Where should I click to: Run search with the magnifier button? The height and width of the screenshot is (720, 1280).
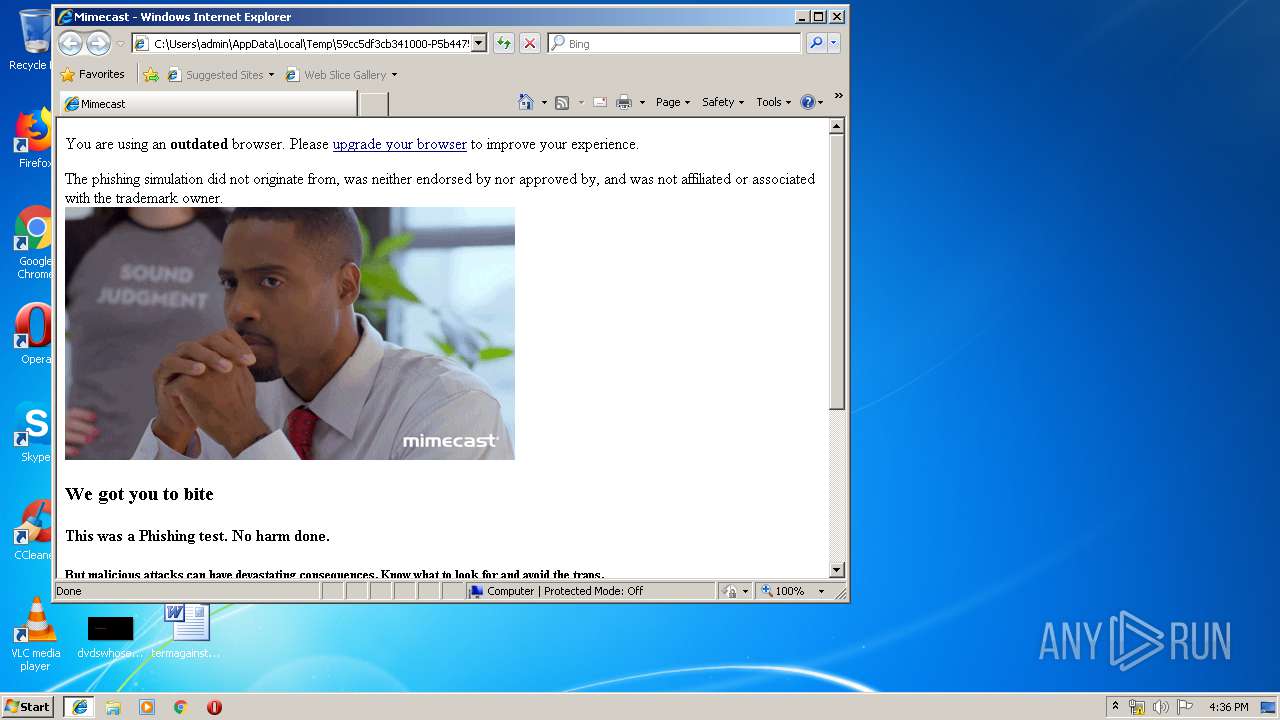(x=816, y=43)
